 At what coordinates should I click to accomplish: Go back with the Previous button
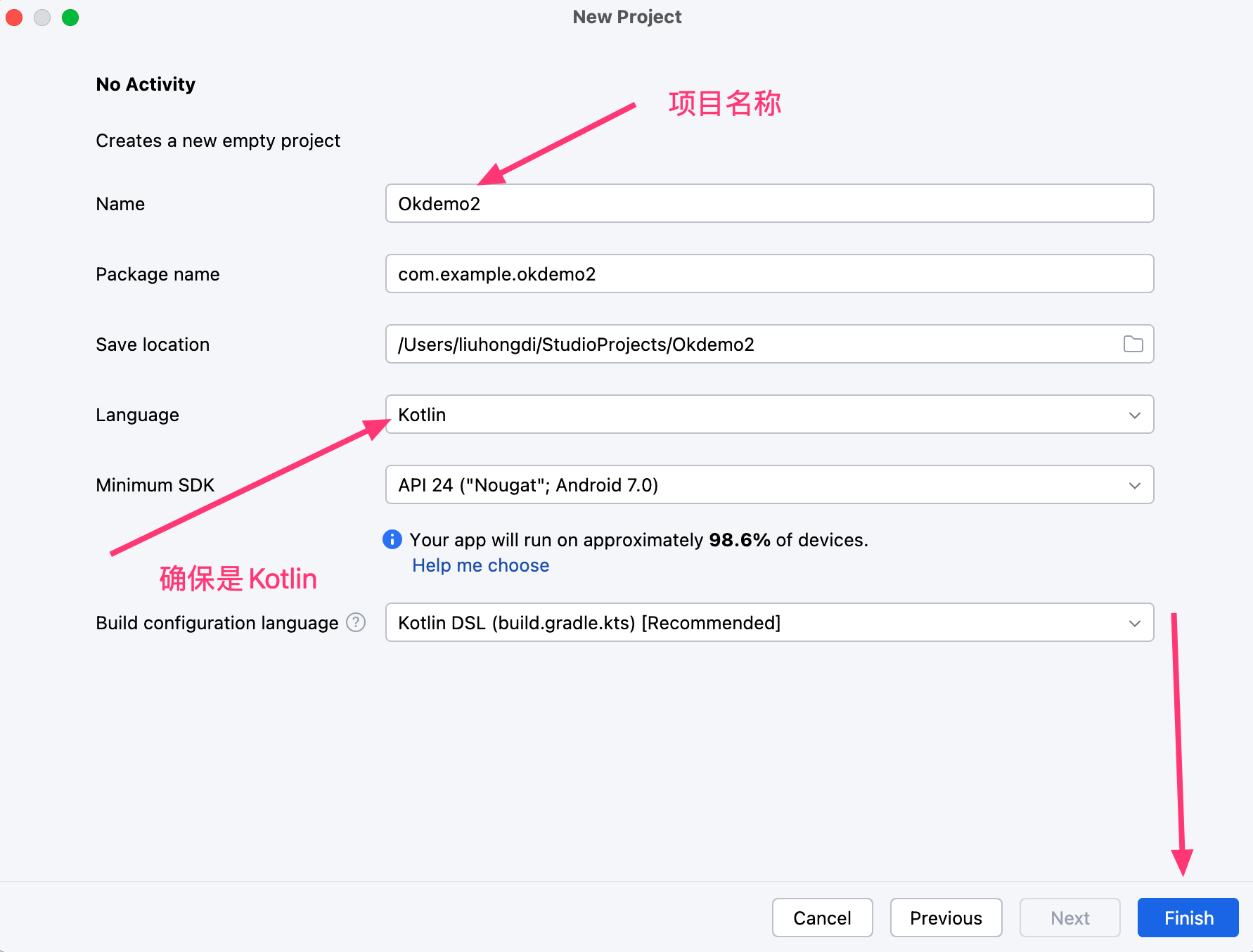point(946,918)
